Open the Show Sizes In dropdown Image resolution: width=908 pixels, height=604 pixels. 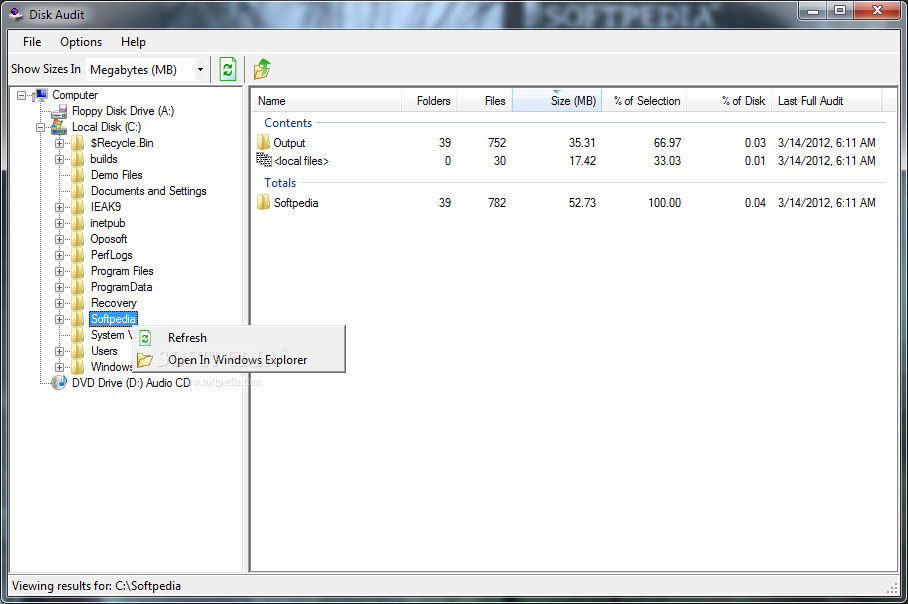coord(200,69)
